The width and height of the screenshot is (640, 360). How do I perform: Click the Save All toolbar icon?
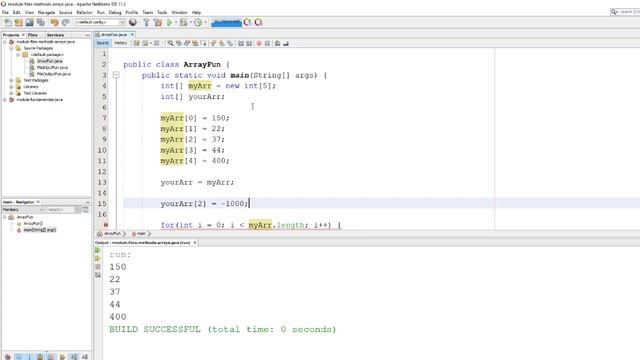click(41, 22)
